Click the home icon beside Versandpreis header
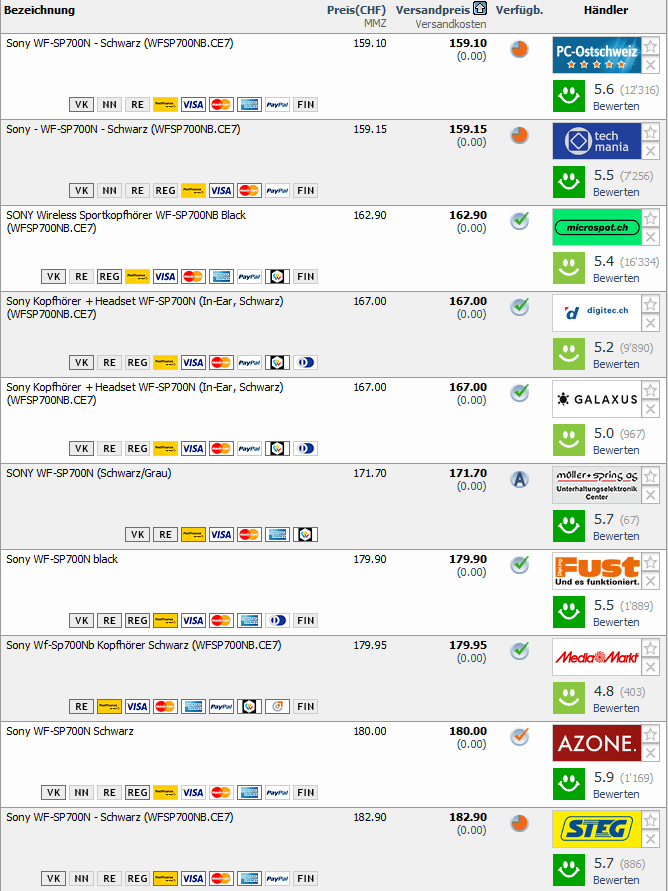 [x=481, y=10]
